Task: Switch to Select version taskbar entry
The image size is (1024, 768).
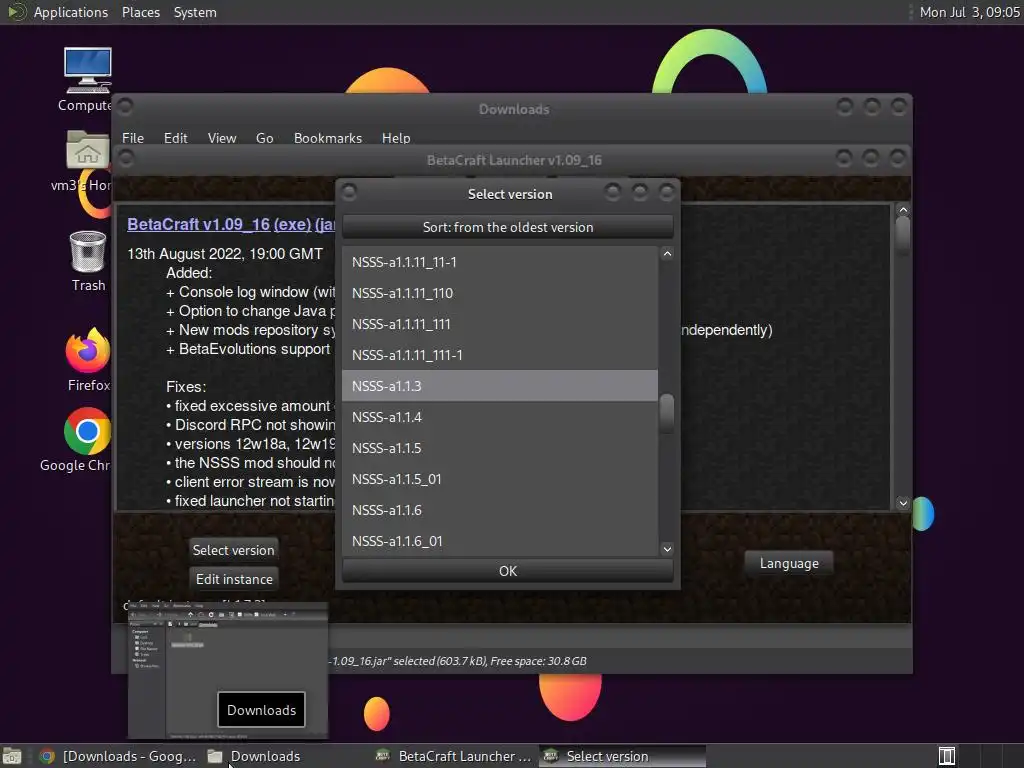Action: (x=623, y=756)
